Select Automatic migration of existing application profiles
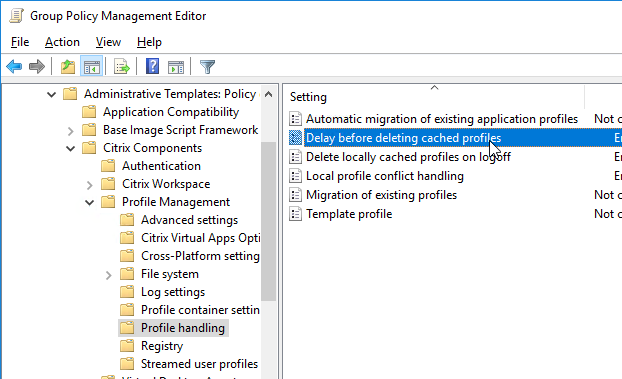Viewport: 622px width, 379px height. tap(442, 119)
